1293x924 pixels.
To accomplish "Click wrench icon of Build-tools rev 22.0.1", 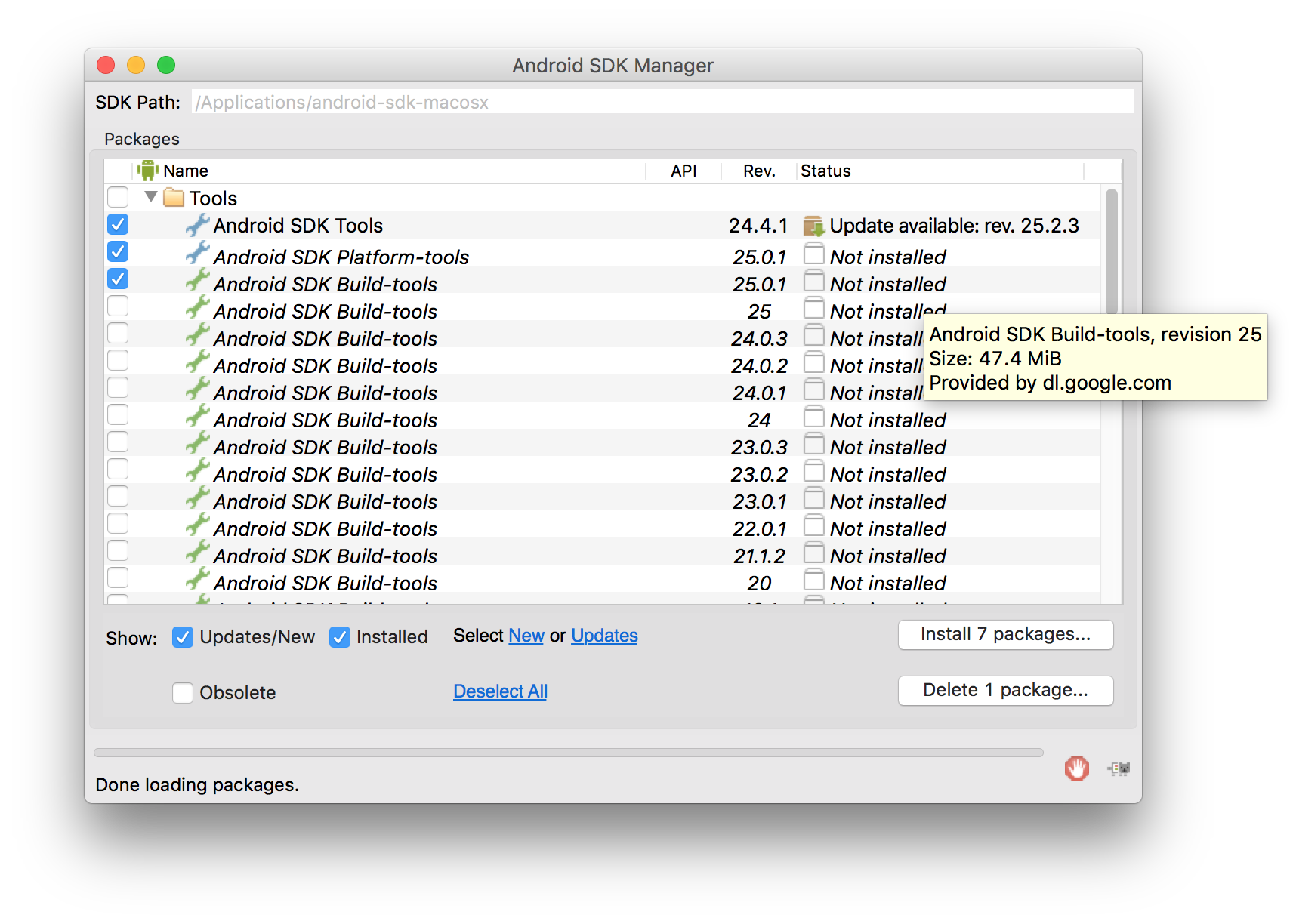I will [197, 525].
